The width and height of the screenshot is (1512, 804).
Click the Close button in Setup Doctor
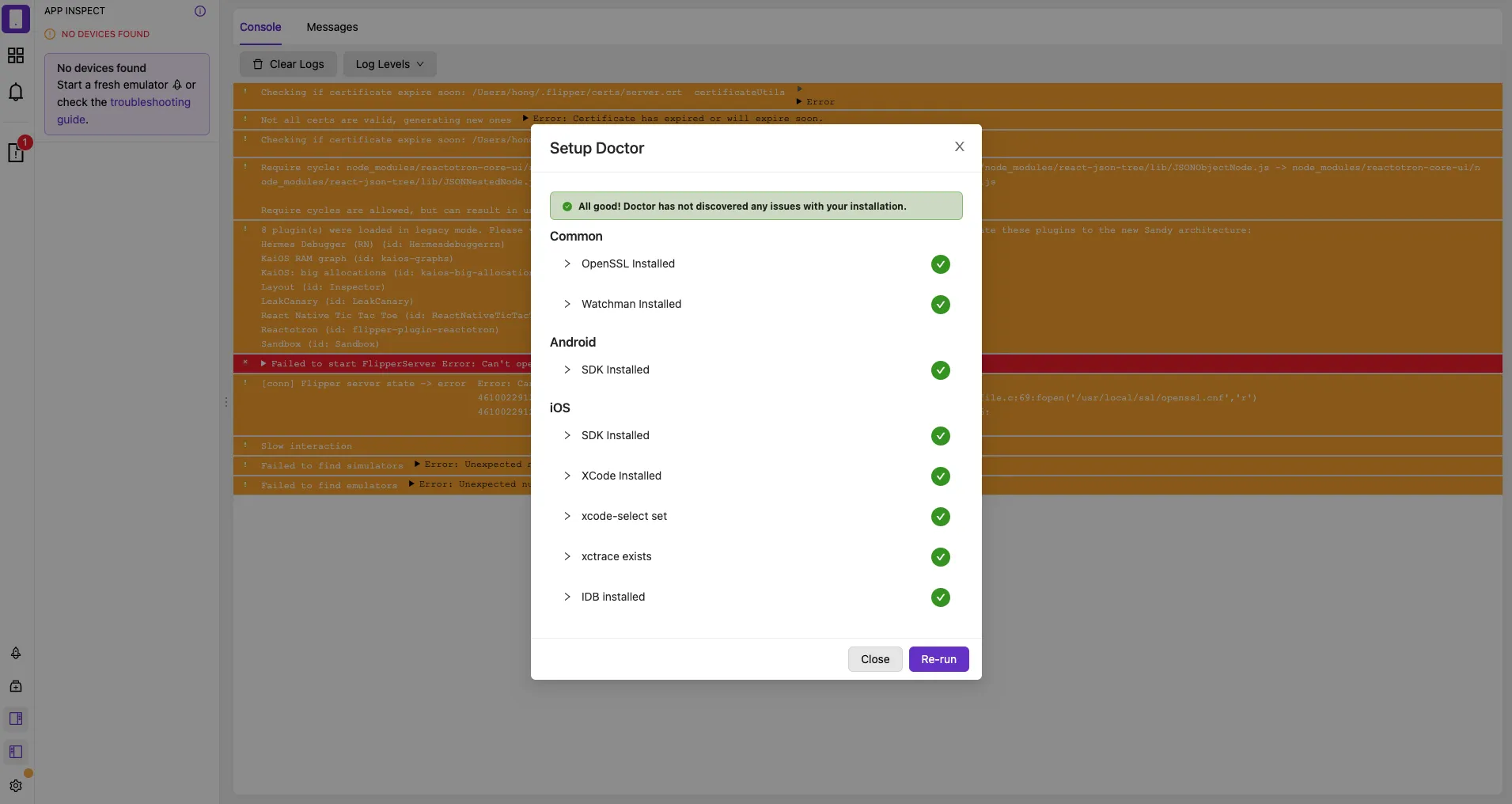(875, 659)
